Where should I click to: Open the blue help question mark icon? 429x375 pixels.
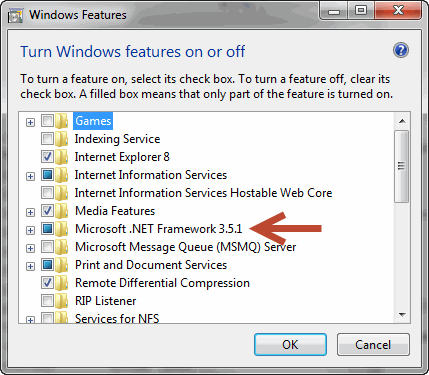(x=401, y=50)
